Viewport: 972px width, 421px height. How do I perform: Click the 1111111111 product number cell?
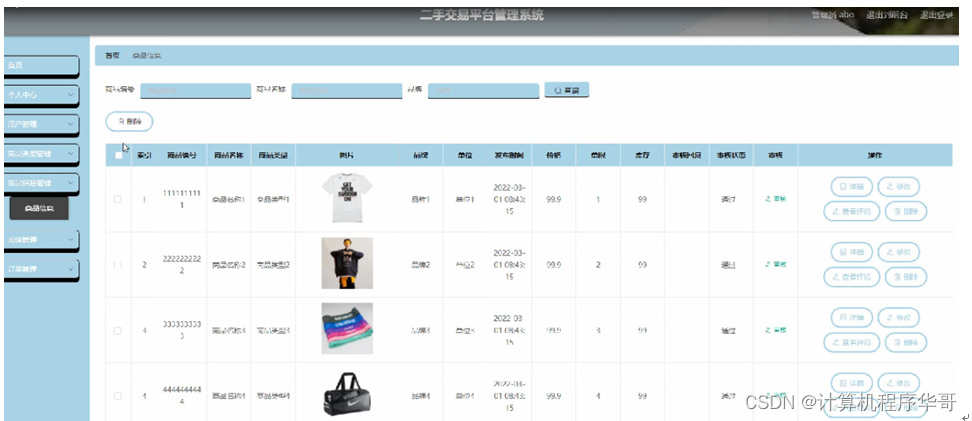pyautogui.click(x=182, y=199)
